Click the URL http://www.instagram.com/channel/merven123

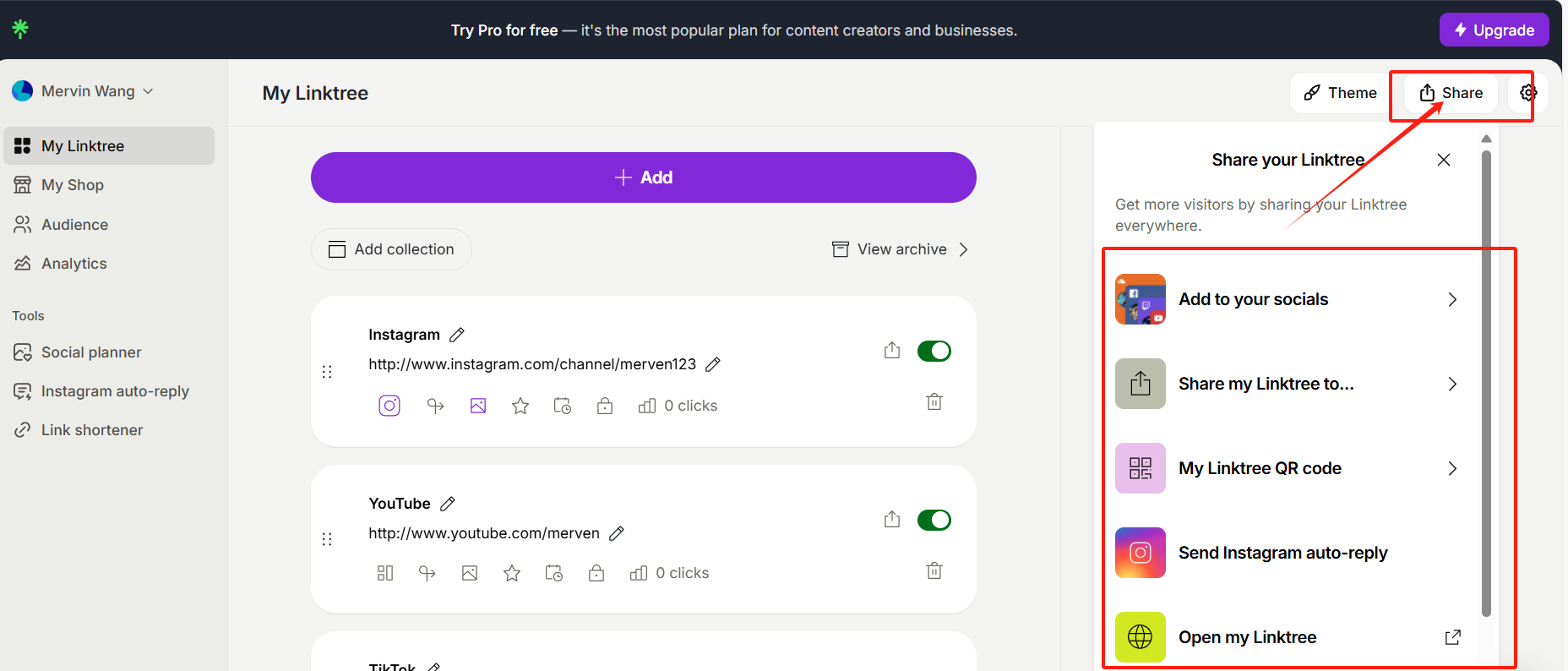tap(532, 364)
